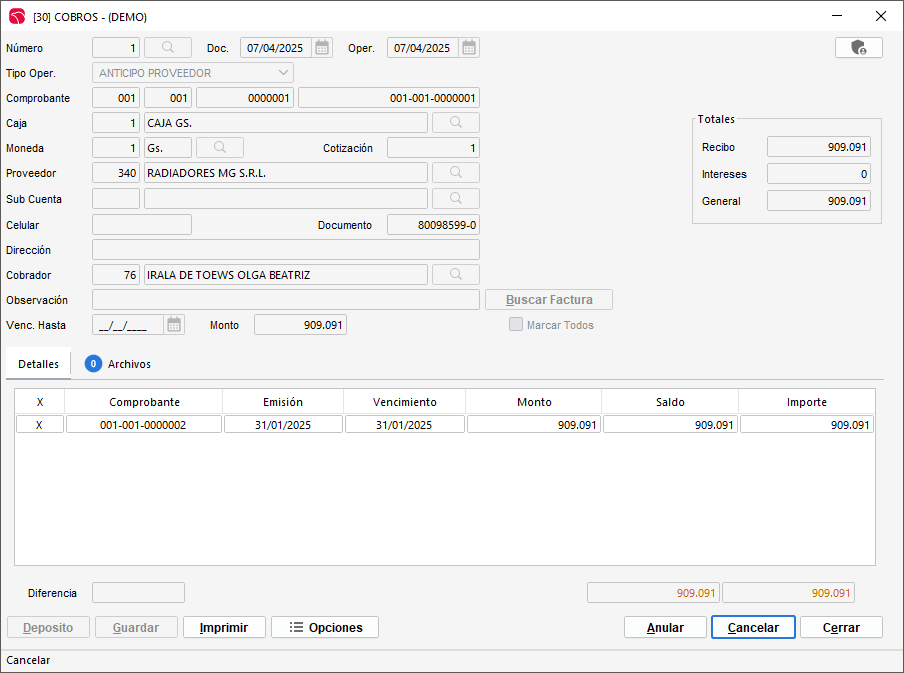Click the Imprimir button

(224, 627)
